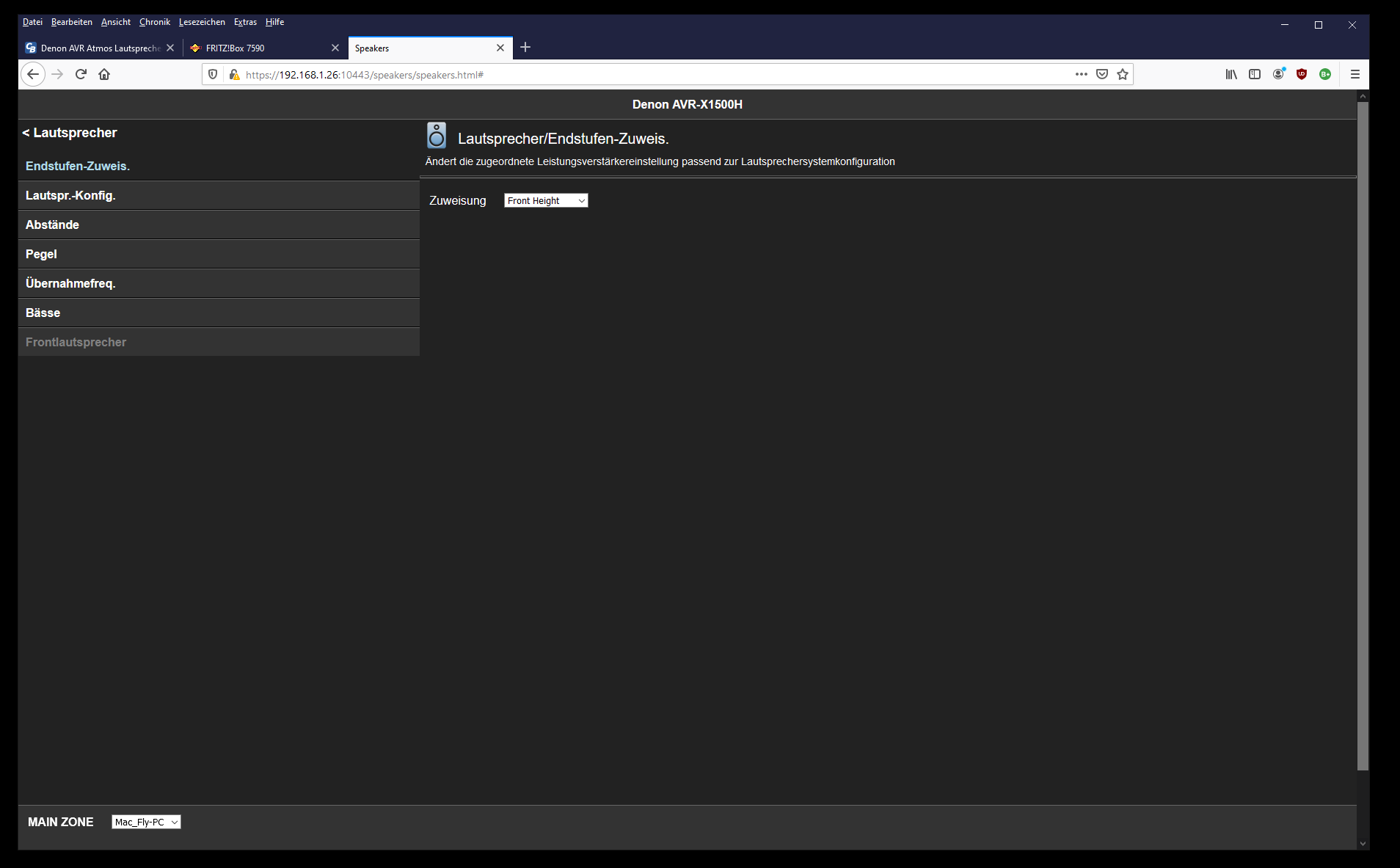This screenshot has height=868, width=1400.
Task: Click scrollbar down arrow
Action: (x=1363, y=844)
